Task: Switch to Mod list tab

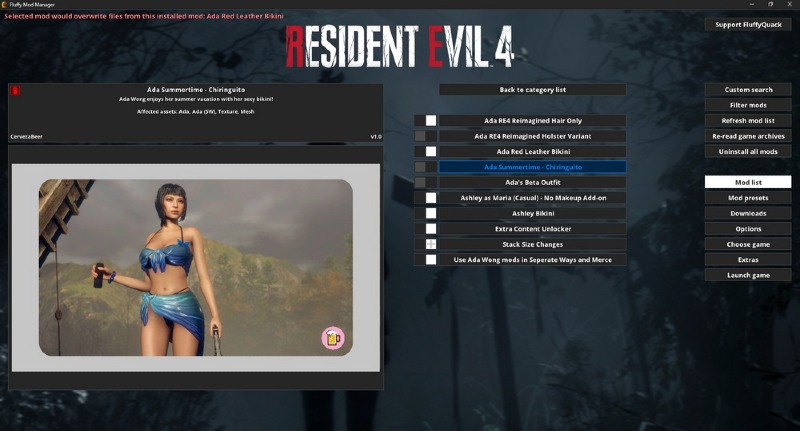Action: coord(748,182)
